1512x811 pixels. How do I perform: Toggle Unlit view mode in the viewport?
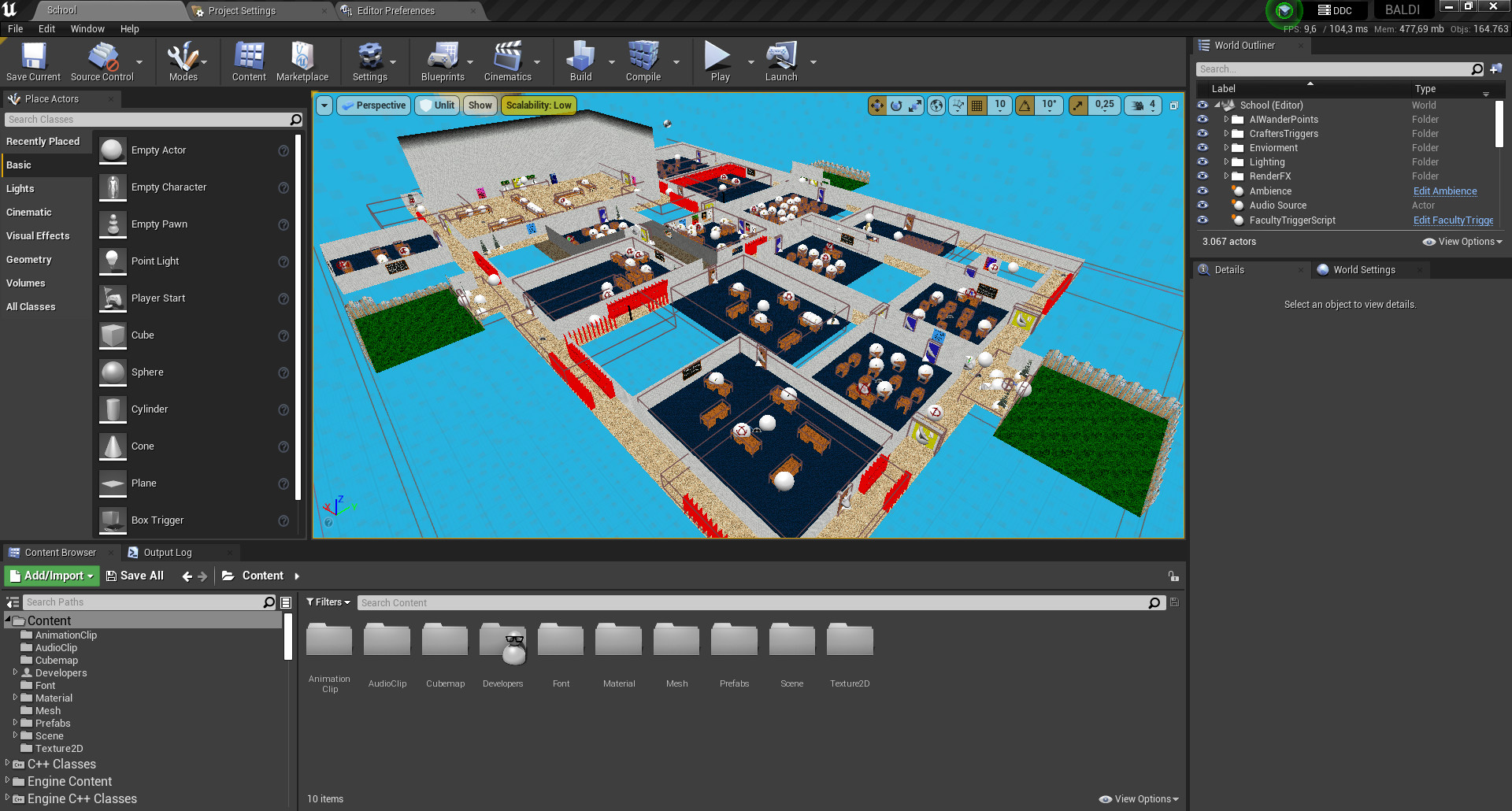tap(437, 105)
